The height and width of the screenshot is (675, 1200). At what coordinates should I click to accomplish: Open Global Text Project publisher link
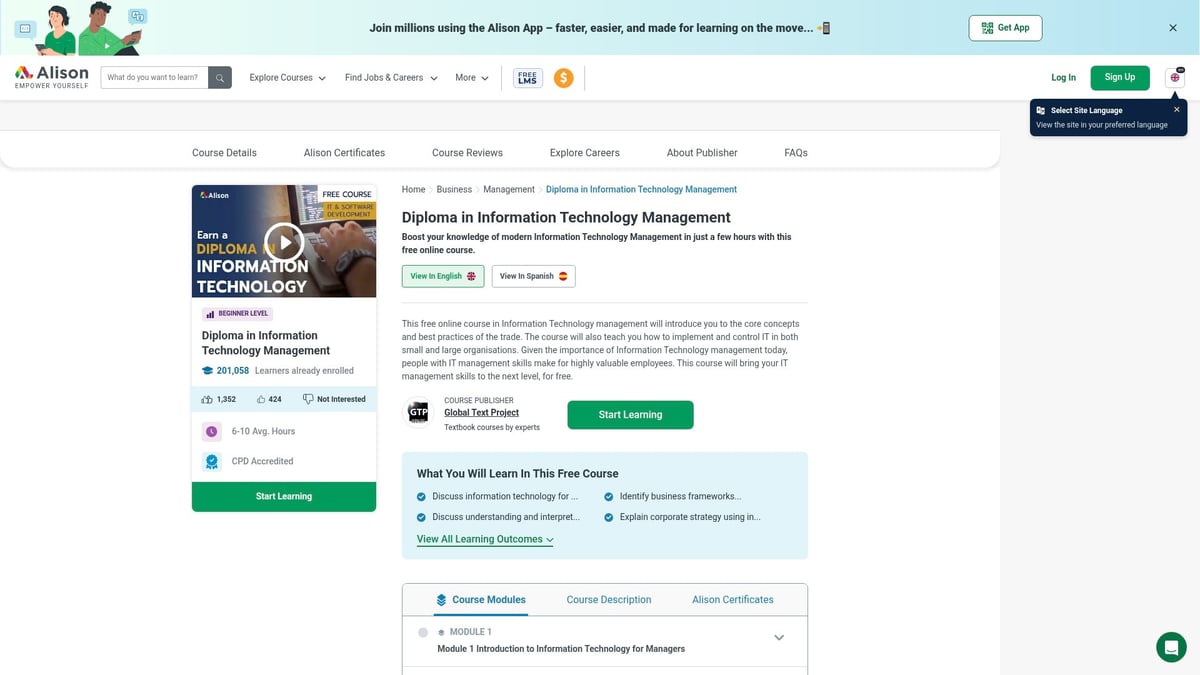click(x=481, y=412)
